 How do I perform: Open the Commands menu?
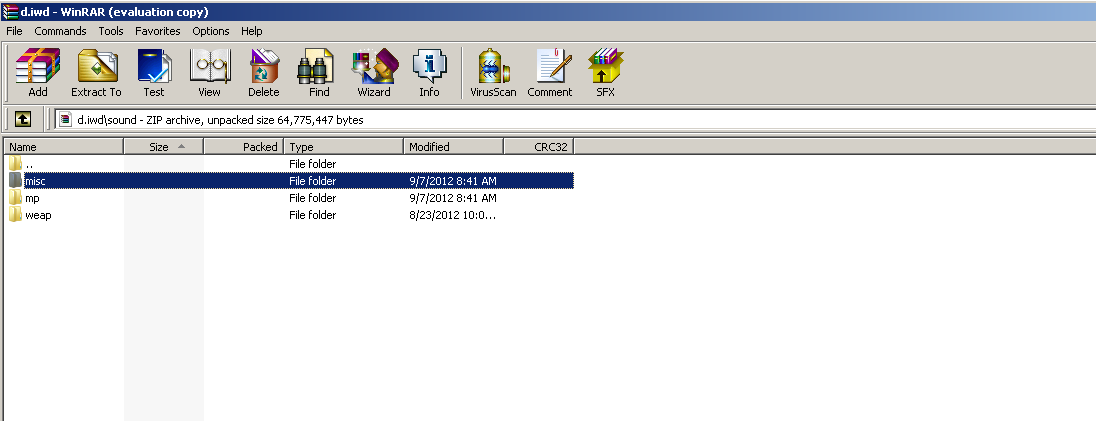(60, 31)
